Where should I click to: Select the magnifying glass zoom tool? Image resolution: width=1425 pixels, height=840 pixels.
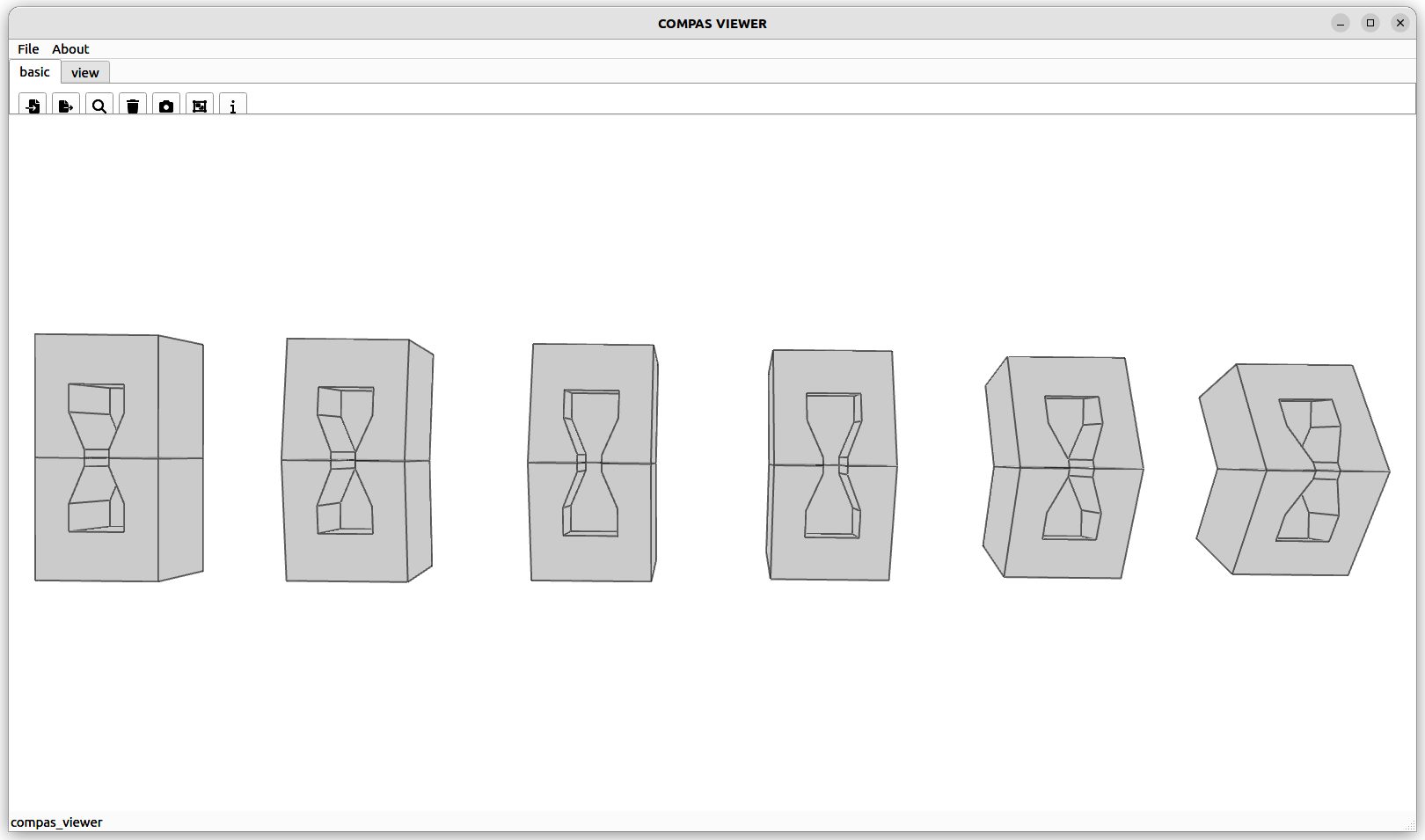click(99, 106)
